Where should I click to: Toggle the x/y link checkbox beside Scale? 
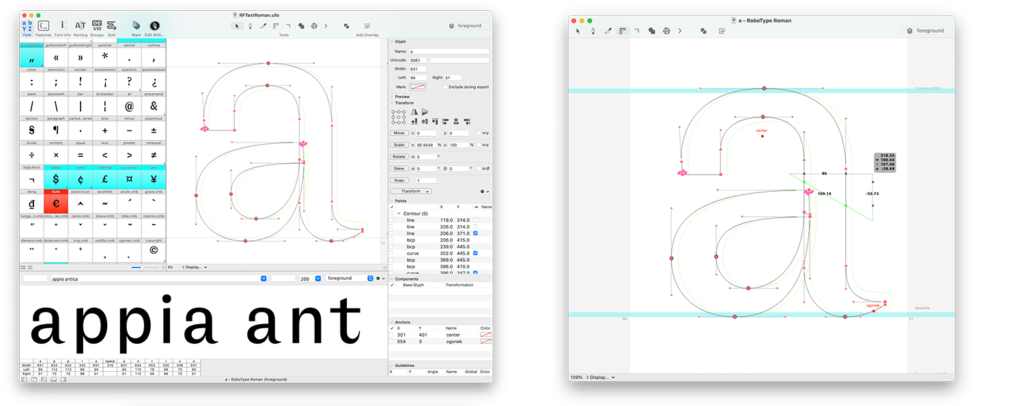pyautogui.click(x=478, y=144)
